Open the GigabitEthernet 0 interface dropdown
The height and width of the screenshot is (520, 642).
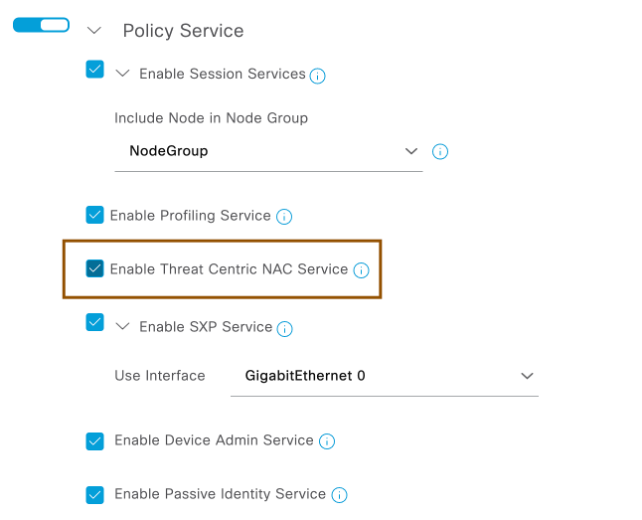(384, 376)
